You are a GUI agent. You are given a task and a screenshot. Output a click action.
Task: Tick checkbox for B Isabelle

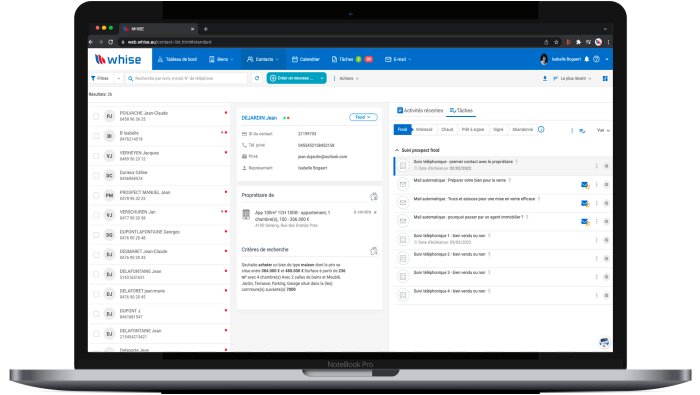[96, 136]
